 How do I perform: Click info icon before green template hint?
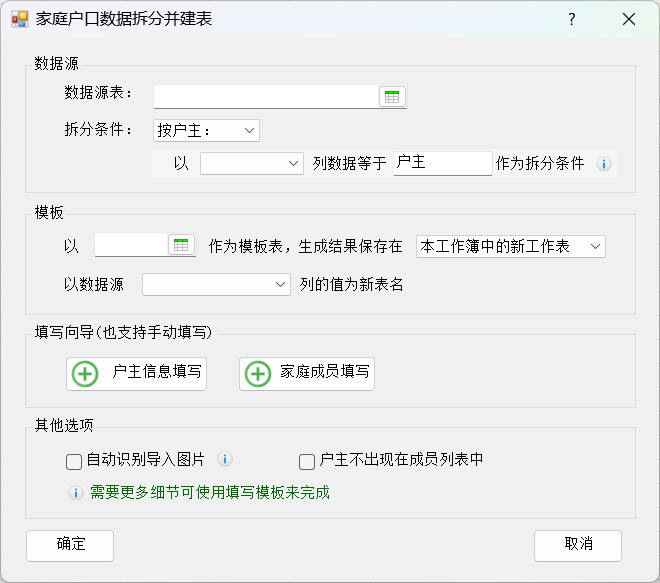click(75, 493)
